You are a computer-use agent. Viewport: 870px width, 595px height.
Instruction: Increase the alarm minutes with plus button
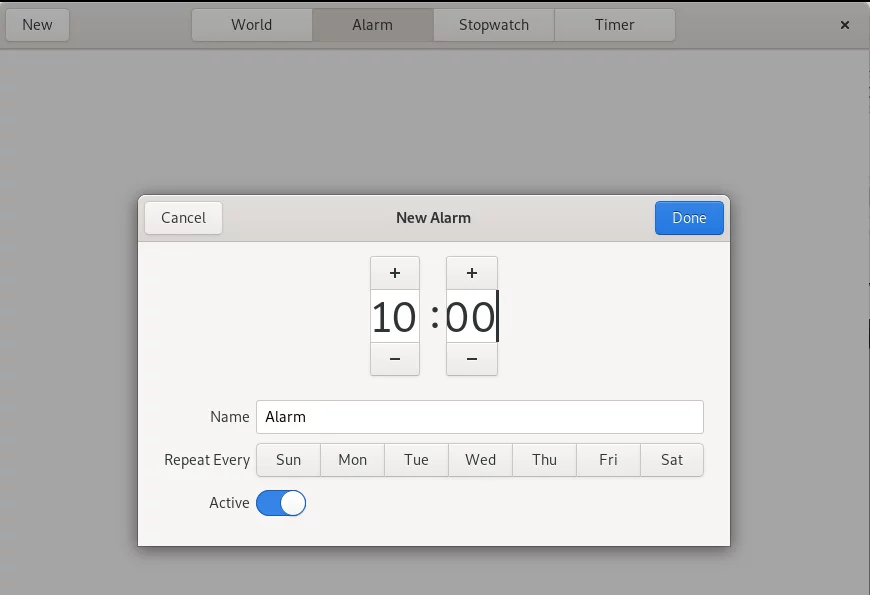click(472, 273)
